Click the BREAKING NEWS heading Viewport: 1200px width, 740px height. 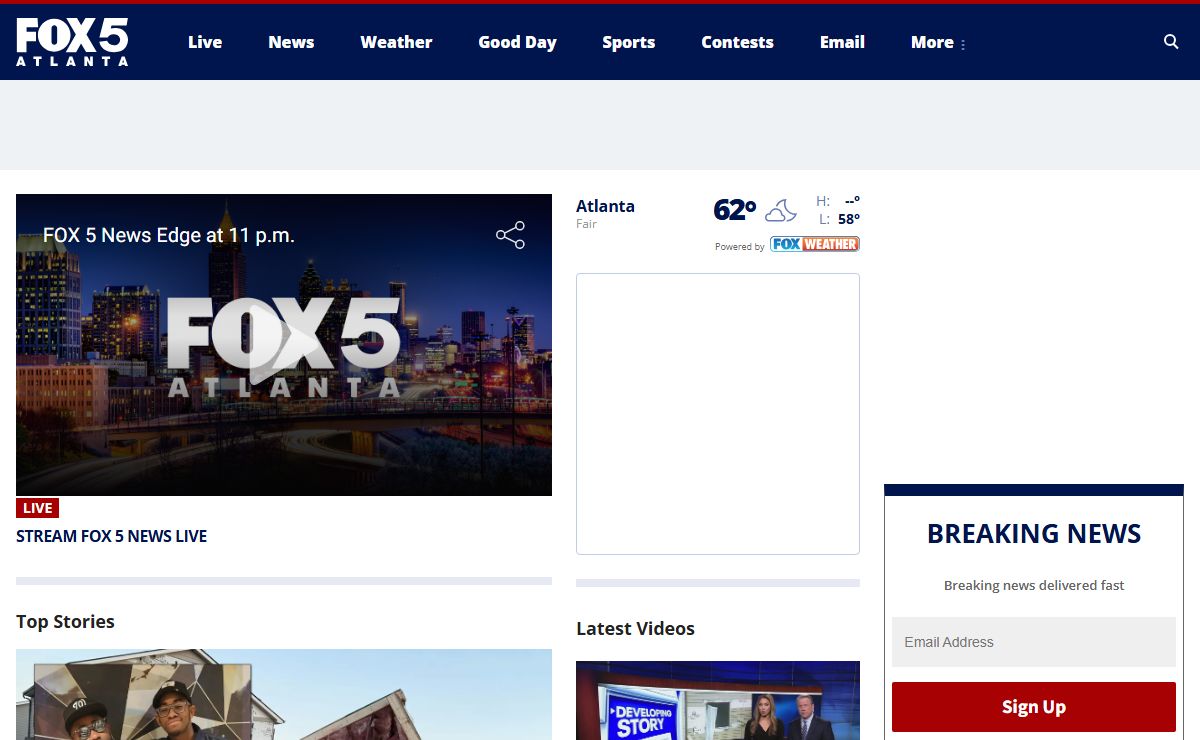(x=1034, y=534)
